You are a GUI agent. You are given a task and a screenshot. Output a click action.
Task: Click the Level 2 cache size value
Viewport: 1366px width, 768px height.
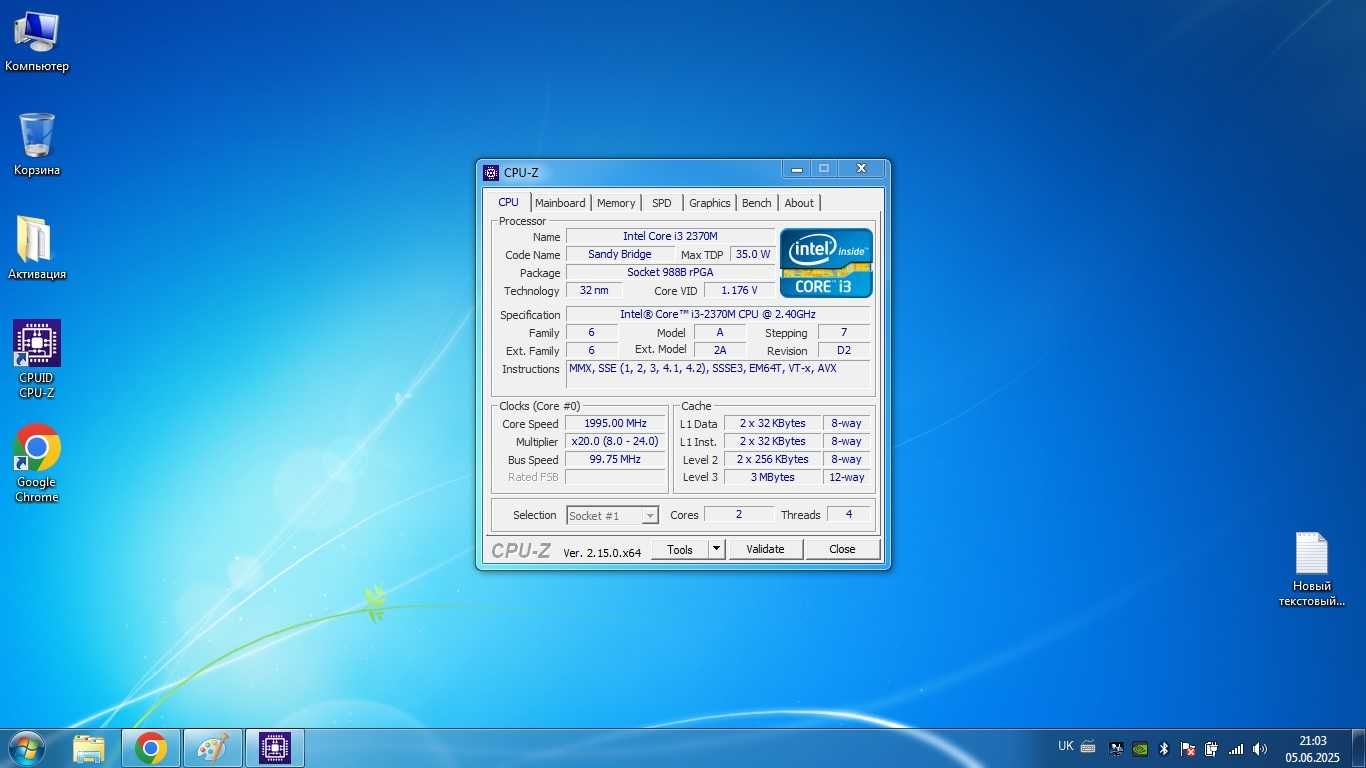(772, 459)
